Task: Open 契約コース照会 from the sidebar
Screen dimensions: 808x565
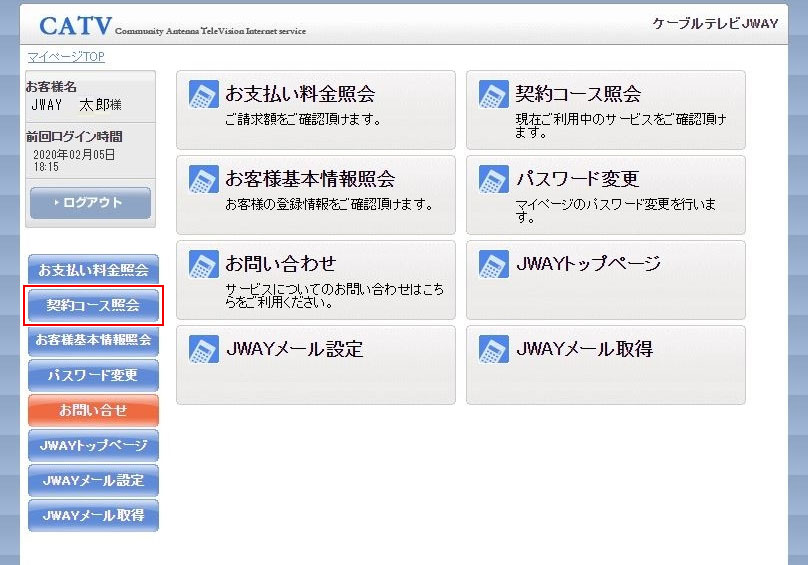Action: [93, 305]
